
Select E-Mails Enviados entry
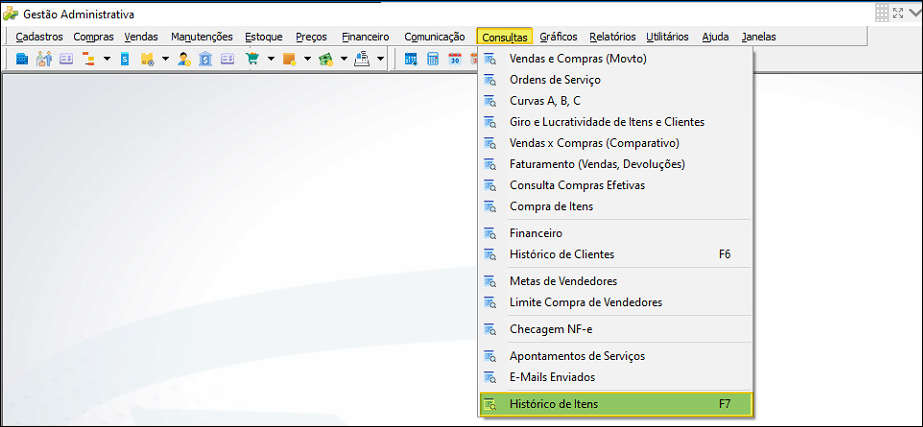pos(616,377)
